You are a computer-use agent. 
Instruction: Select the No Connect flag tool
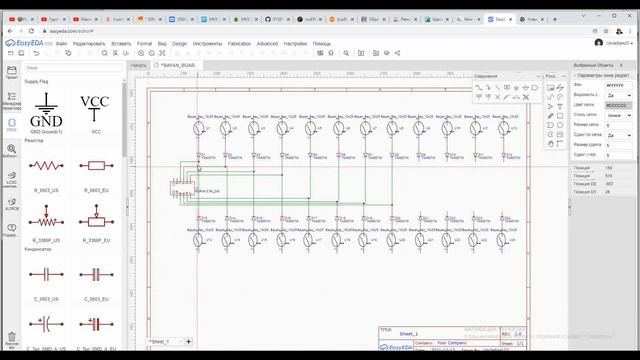click(x=498, y=97)
